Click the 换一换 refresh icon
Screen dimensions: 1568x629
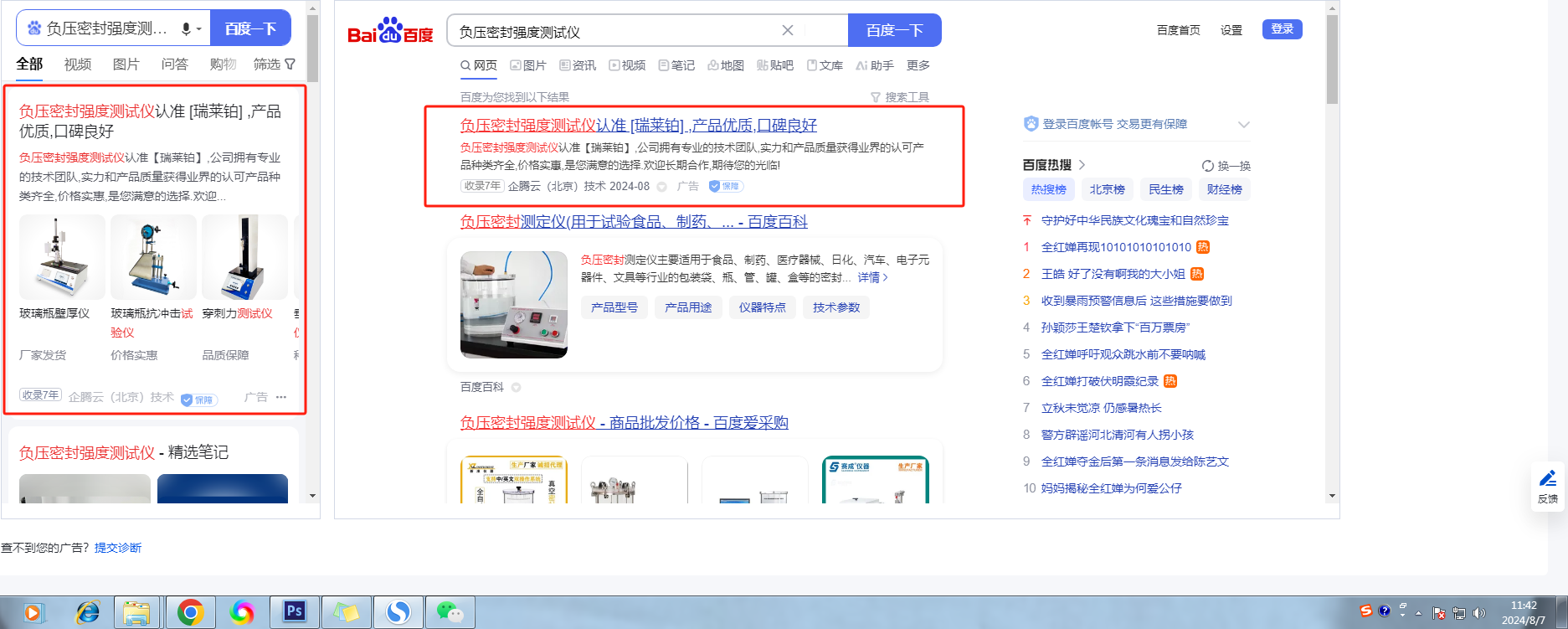coord(1207,166)
